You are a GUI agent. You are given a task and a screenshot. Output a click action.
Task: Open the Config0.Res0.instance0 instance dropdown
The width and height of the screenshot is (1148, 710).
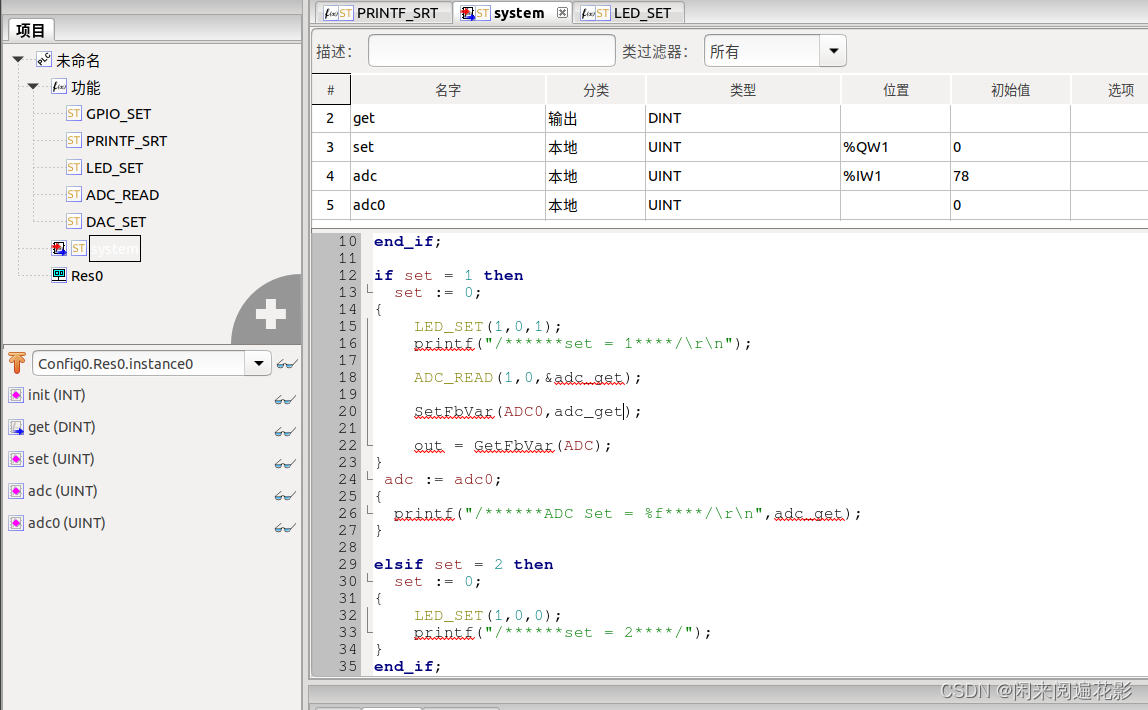point(258,363)
